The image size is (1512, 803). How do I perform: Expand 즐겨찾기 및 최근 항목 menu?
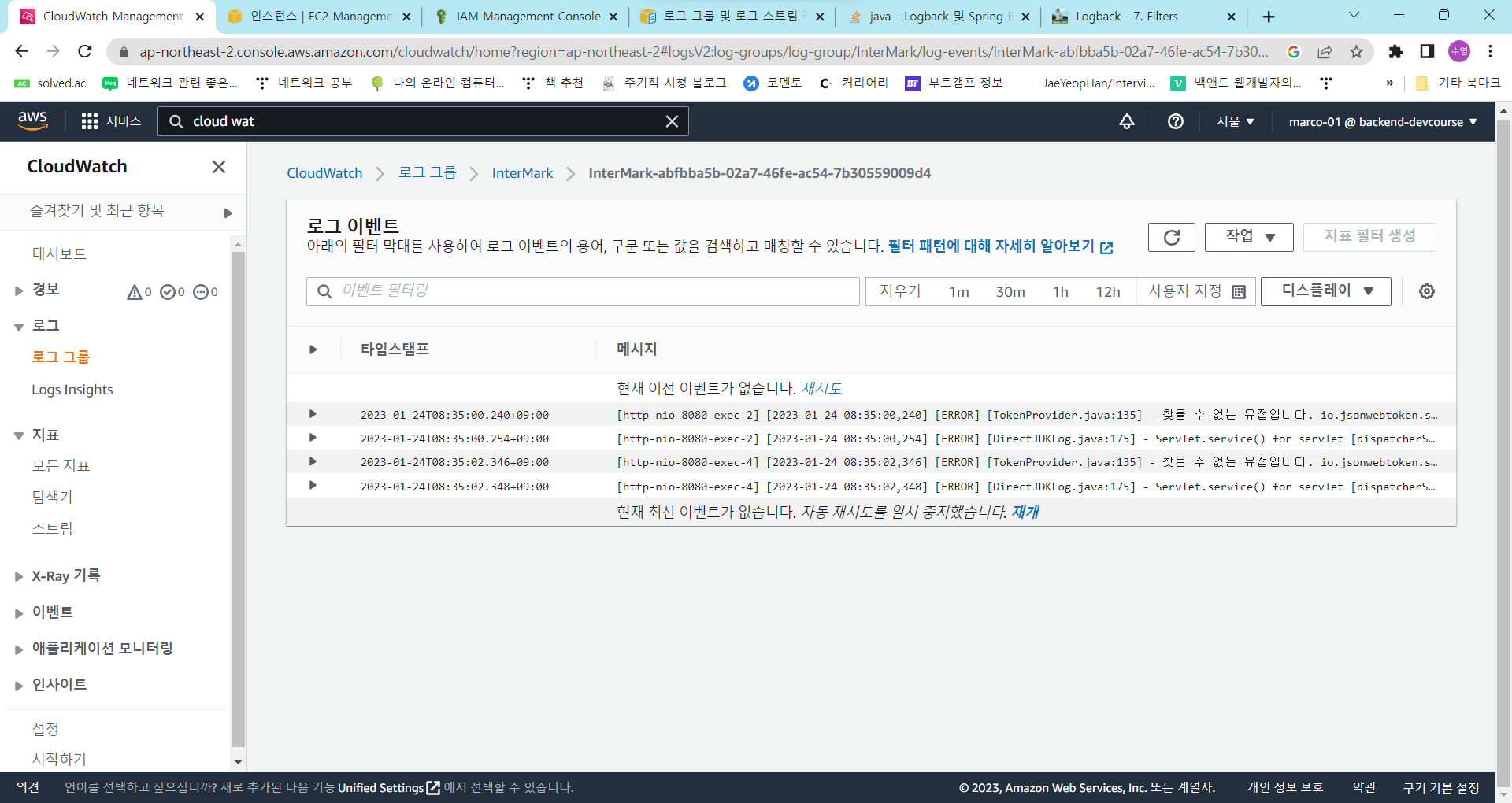click(228, 213)
